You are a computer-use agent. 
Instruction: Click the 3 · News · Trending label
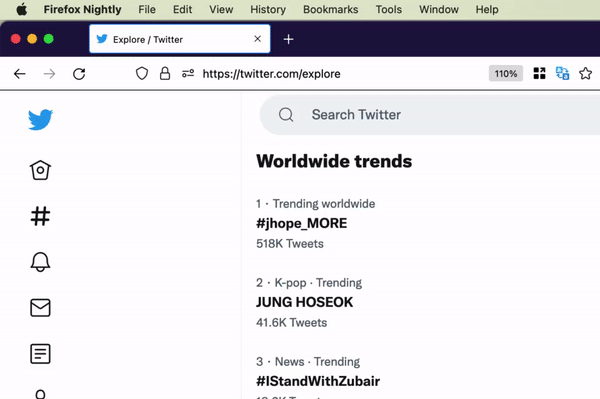308,362
